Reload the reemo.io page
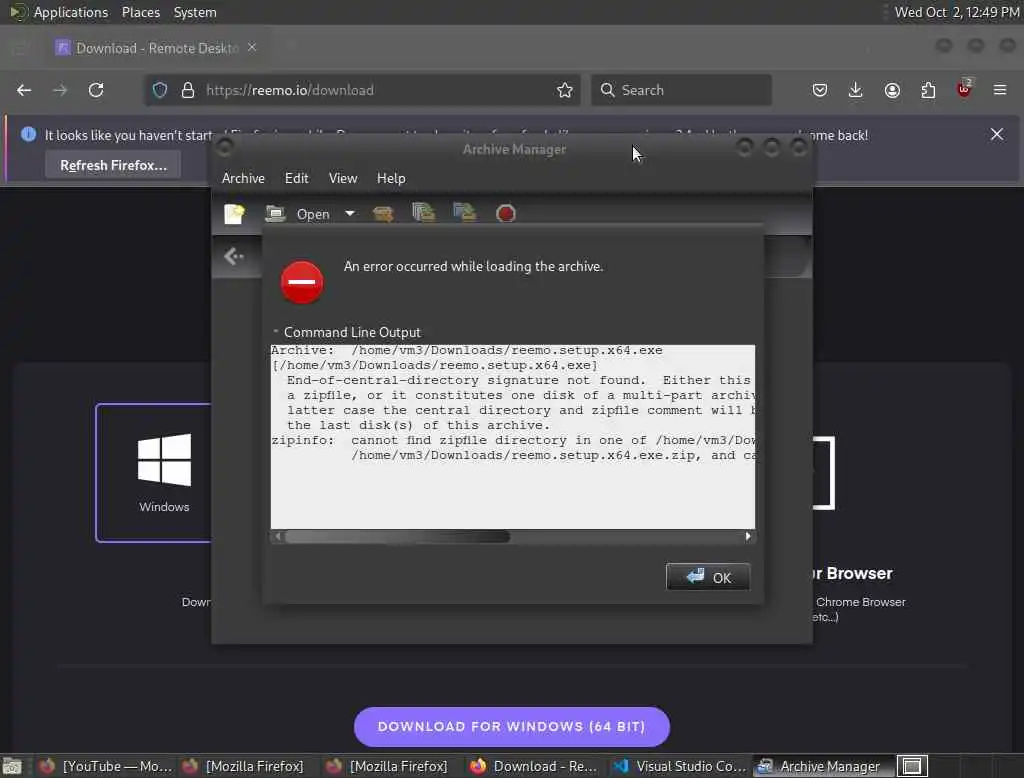The height and width of the screenshot is (778, 1024). click(96, 90)
